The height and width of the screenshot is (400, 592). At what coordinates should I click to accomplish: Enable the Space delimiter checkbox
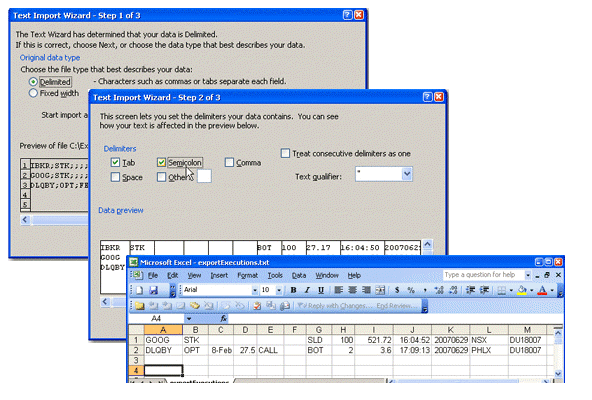coord(115,177)
